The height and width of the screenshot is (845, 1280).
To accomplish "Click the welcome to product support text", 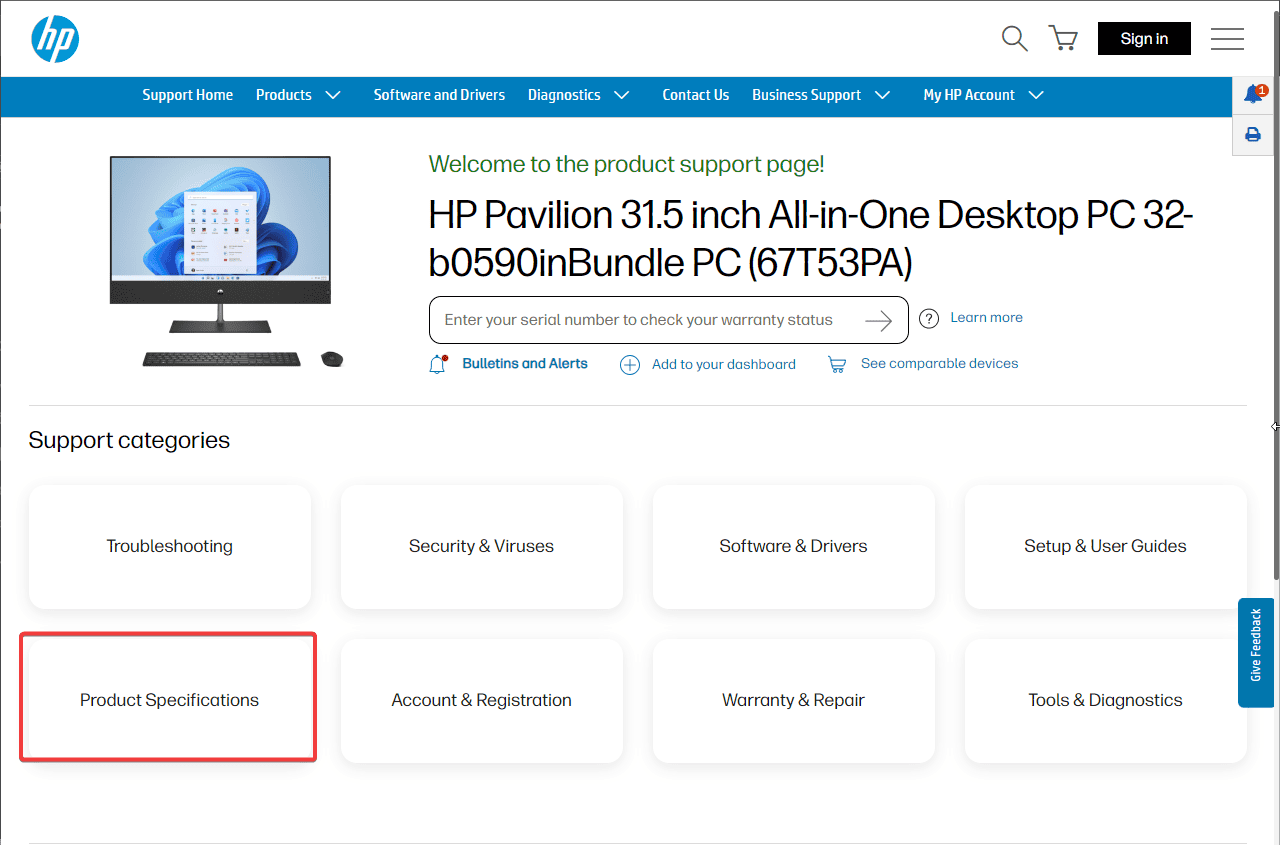I will tap(627, 164).
